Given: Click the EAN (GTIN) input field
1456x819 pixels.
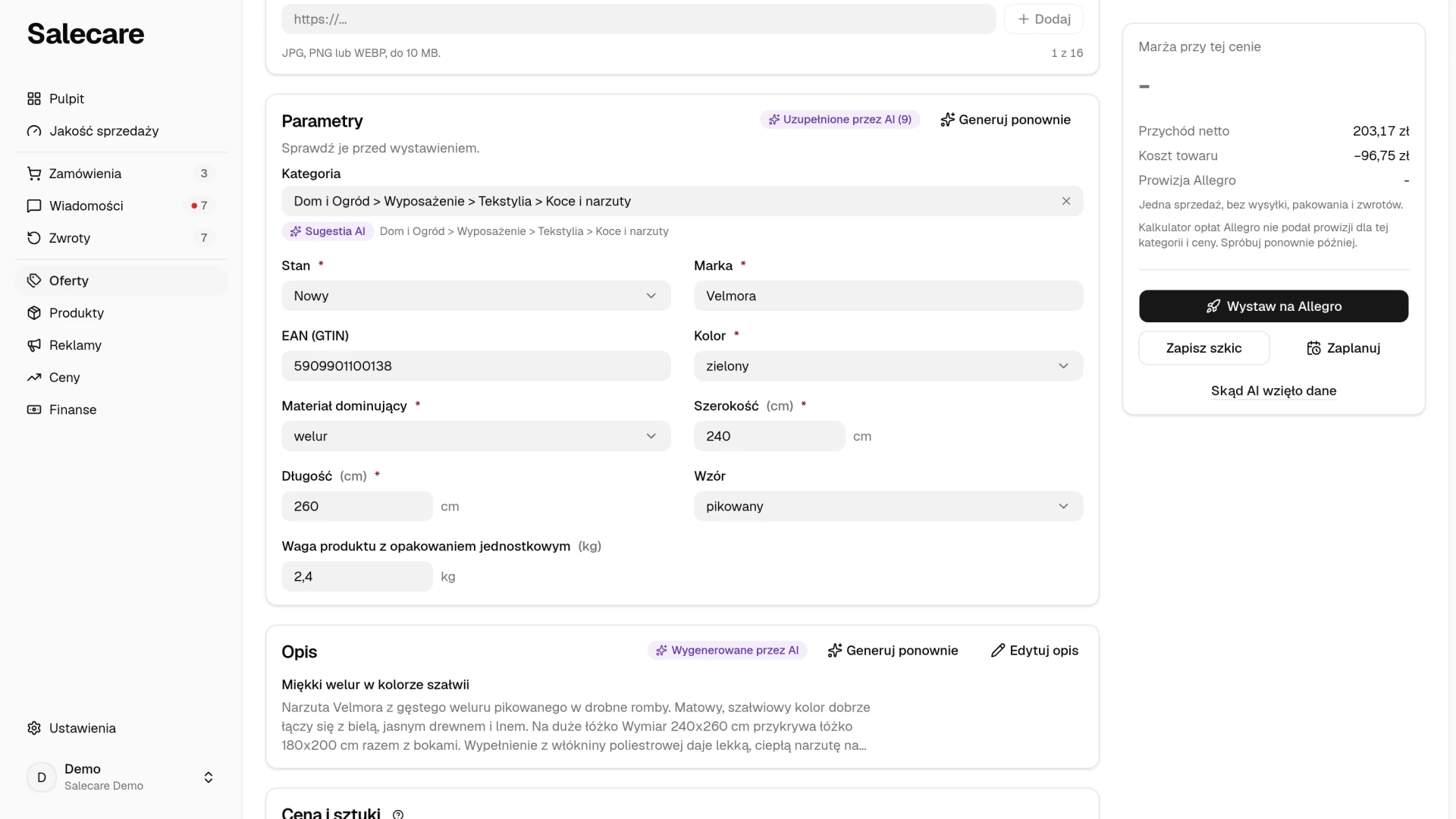Looking at the screenshot, I should (x=476, y=366).
